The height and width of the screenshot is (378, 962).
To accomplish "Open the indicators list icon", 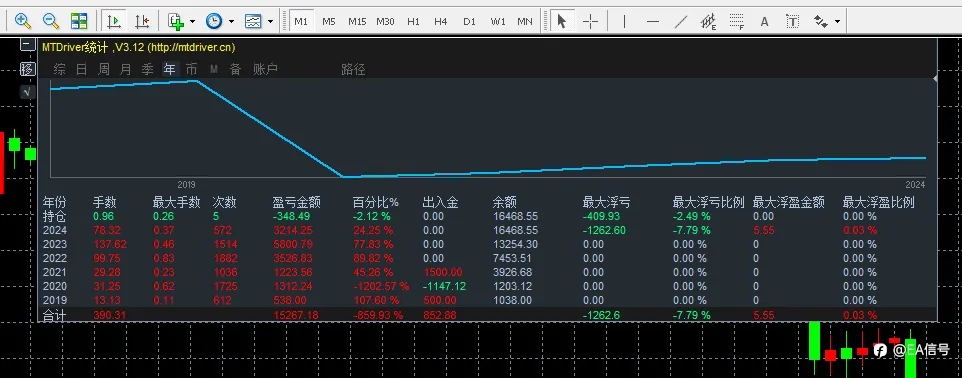I will pyautogui.click(x=176, y=21).
